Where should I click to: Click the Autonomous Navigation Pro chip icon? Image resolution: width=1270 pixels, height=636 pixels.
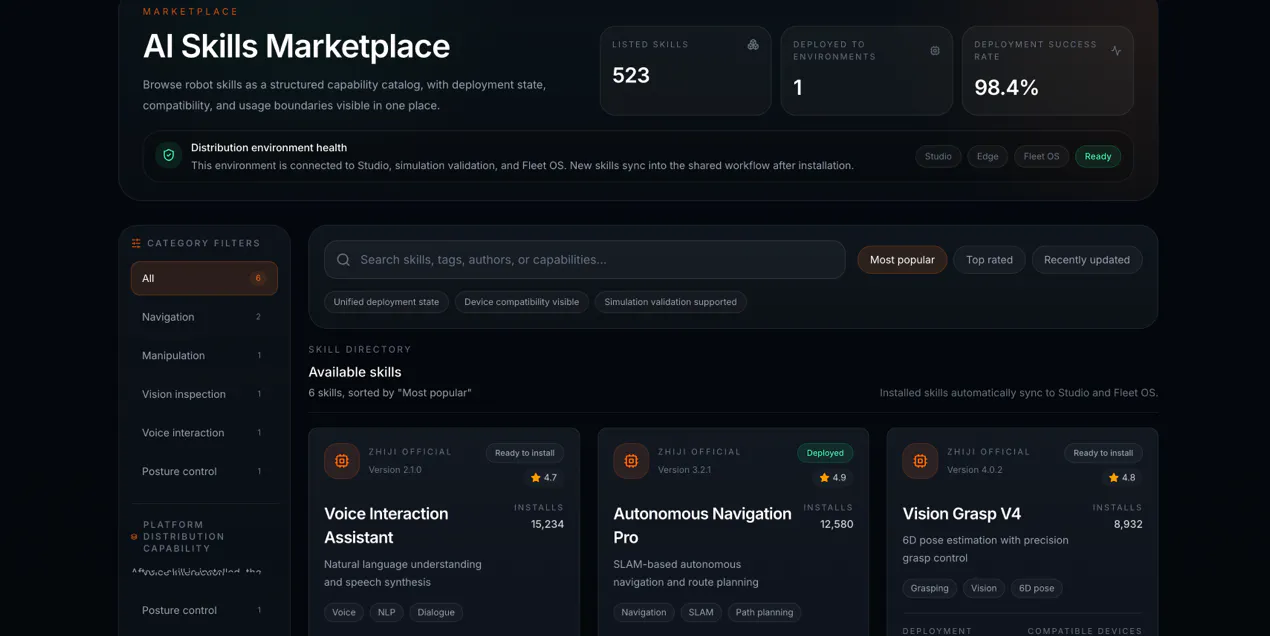pyautogui.click(x=631, y=461)
